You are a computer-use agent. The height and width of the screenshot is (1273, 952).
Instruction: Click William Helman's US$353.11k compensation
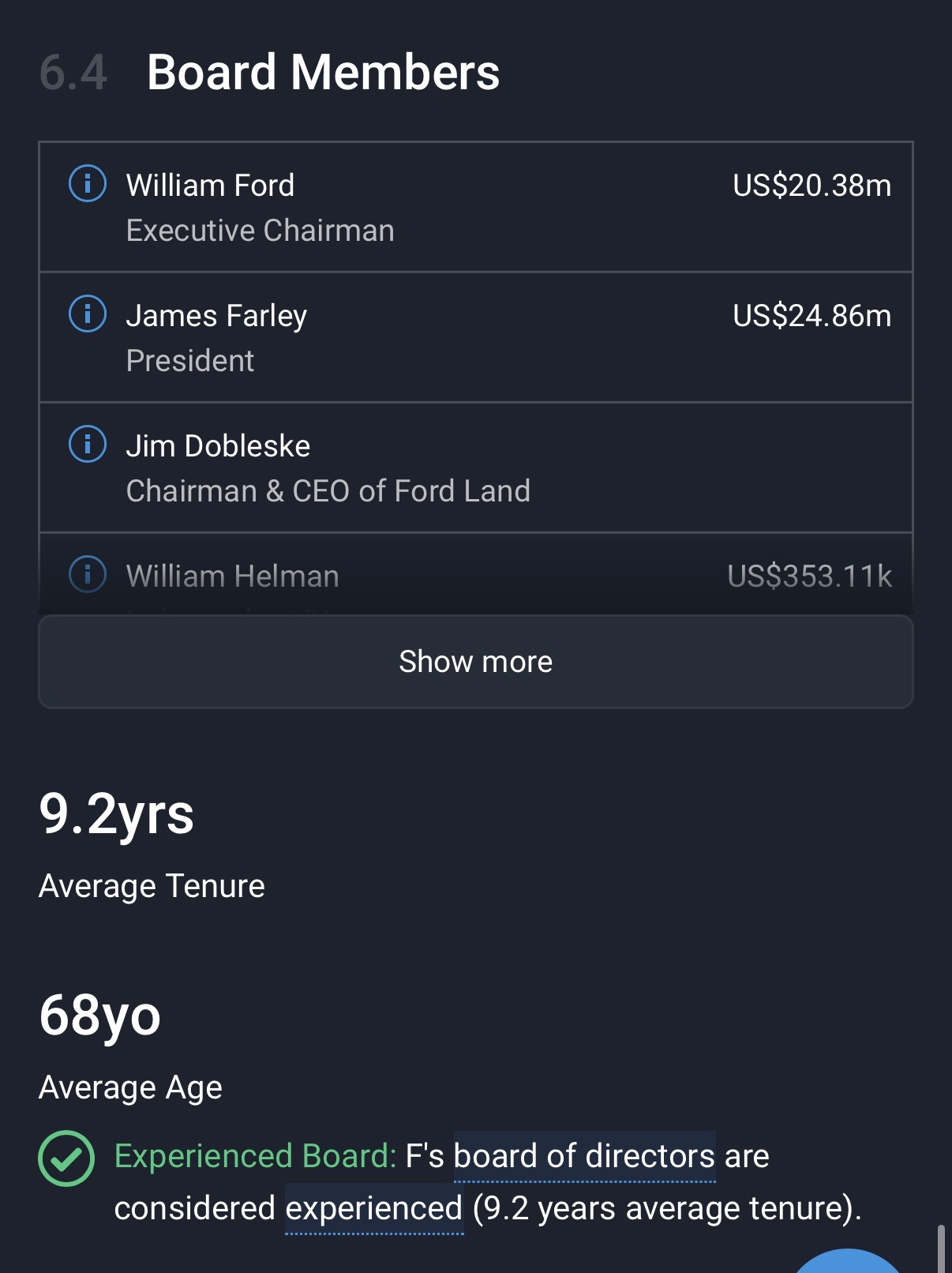(809, 576)
